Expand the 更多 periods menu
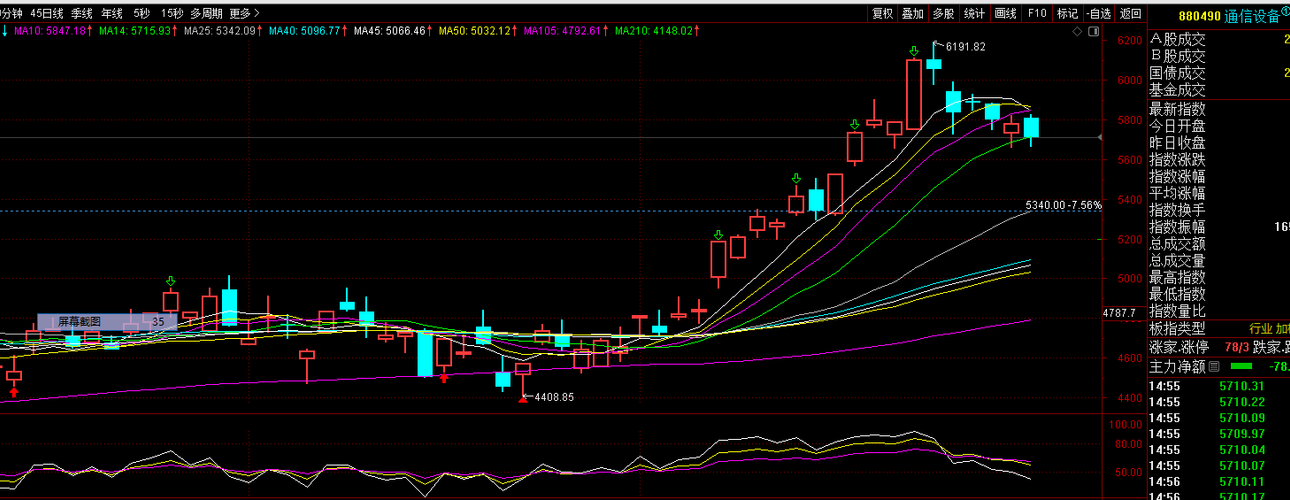This screenshot has width=1290, height=500. pos(245,13)
